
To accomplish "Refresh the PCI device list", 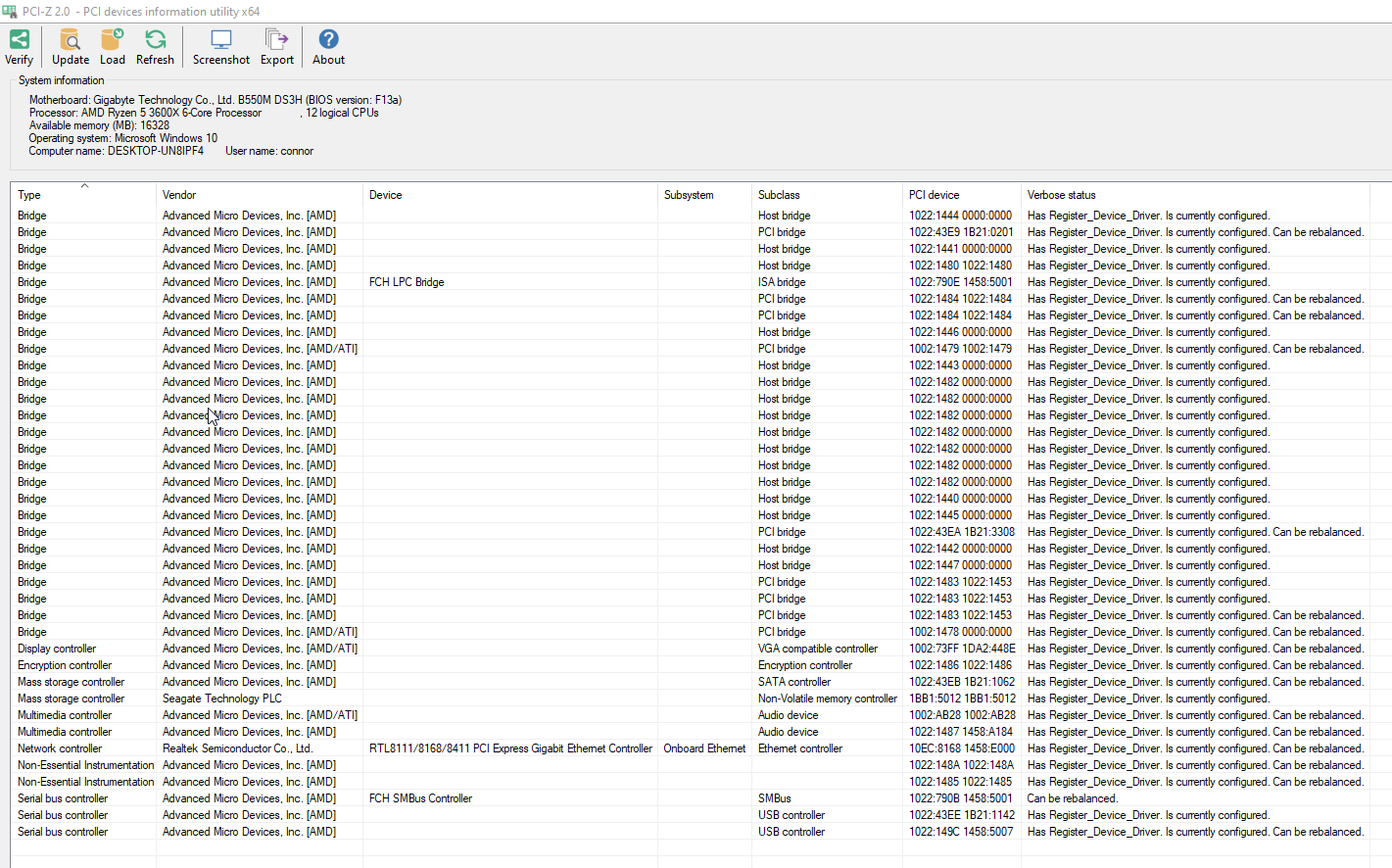I will click(x=155, y=40).
